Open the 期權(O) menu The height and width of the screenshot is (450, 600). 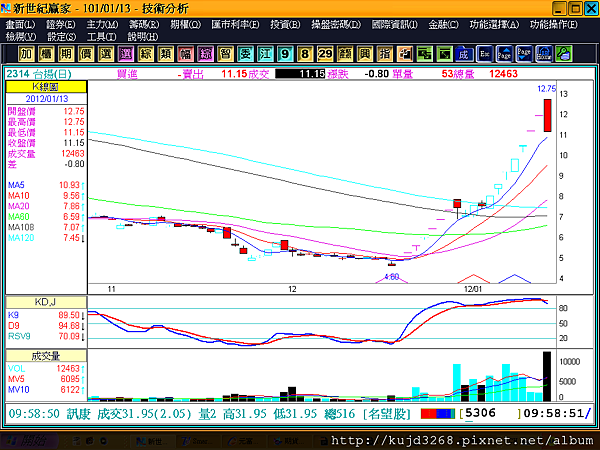(186, 24)
